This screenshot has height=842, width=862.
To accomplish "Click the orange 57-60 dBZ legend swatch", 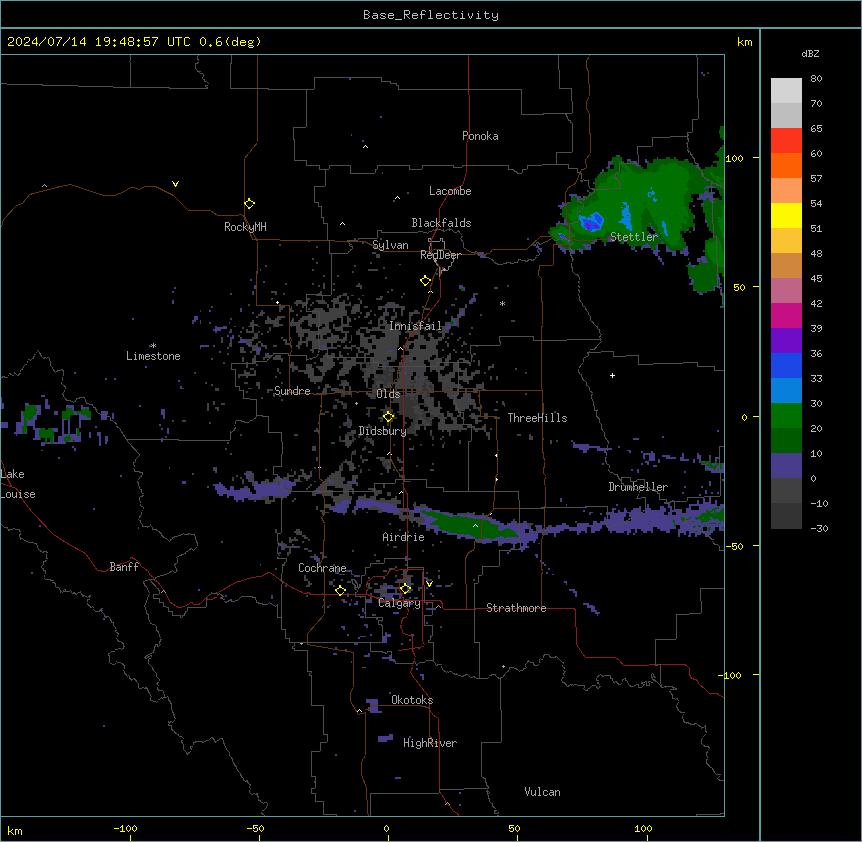I will click(786, 165).
